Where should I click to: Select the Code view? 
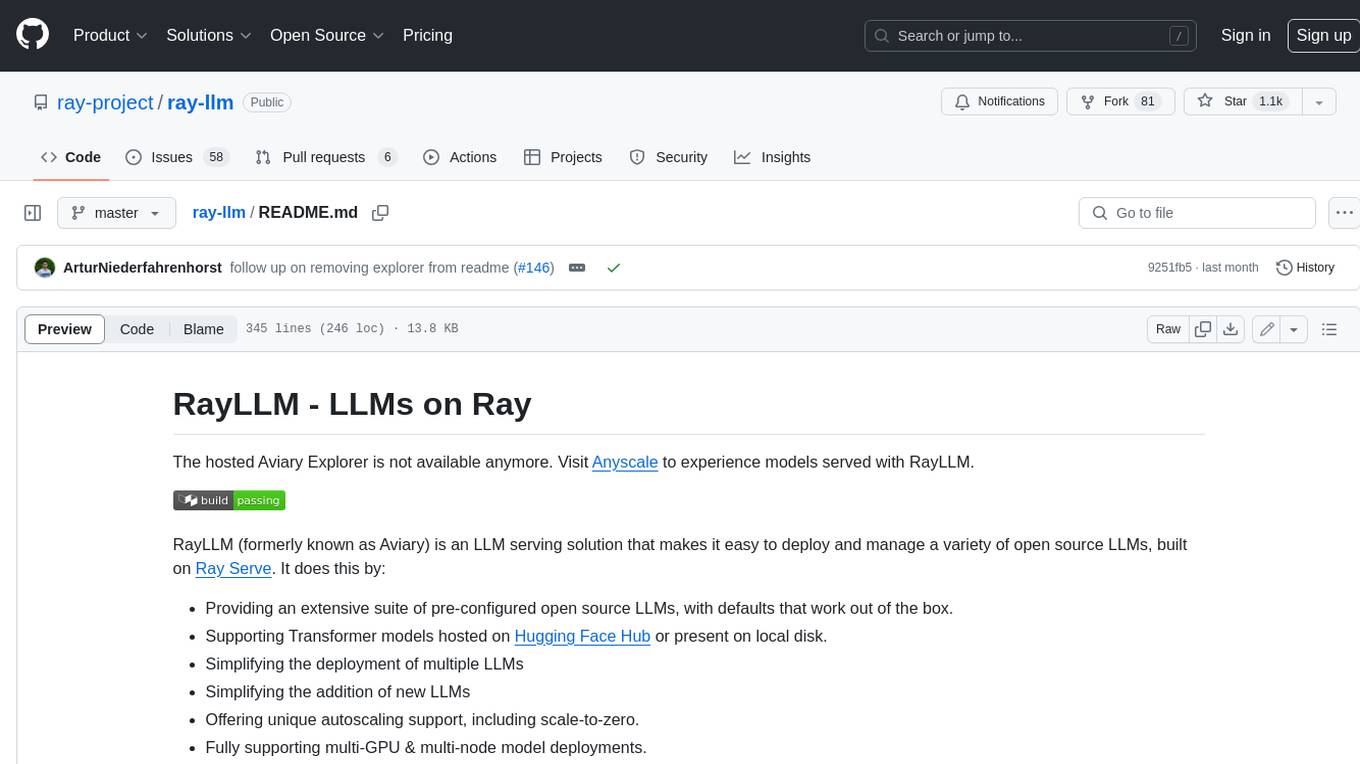click(x=137, y=329)
